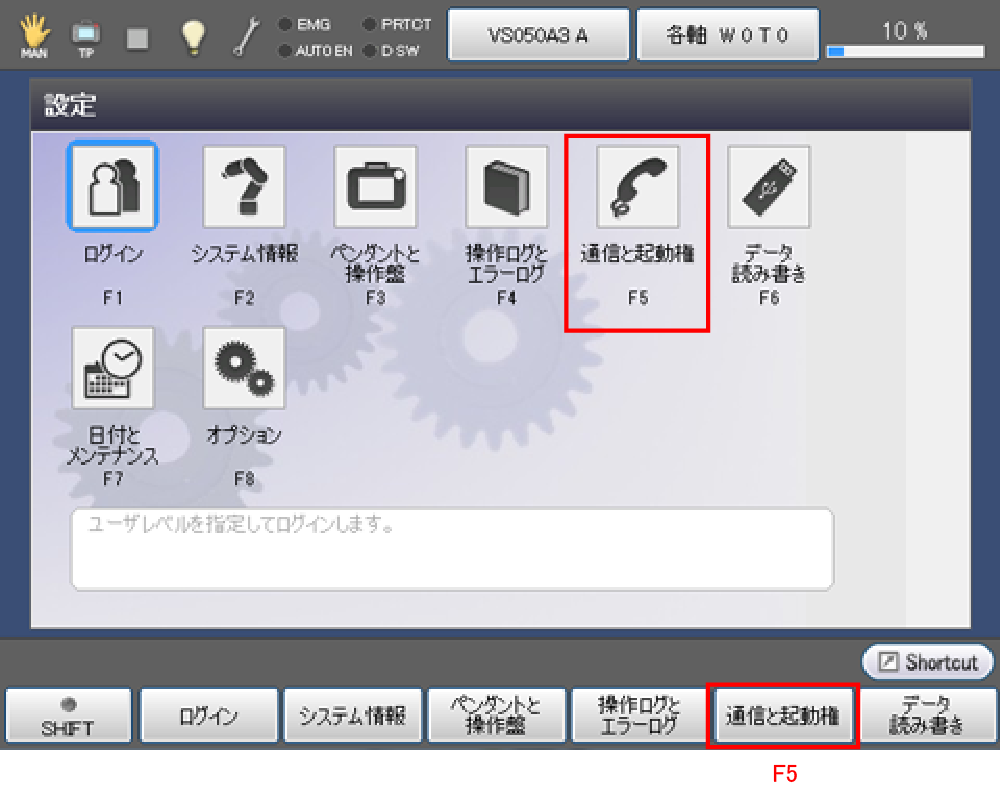Screen dimensions: 1000x785
Task: Open the オプション gears icon
Action: pyautogui.click(x=244, y=368)
